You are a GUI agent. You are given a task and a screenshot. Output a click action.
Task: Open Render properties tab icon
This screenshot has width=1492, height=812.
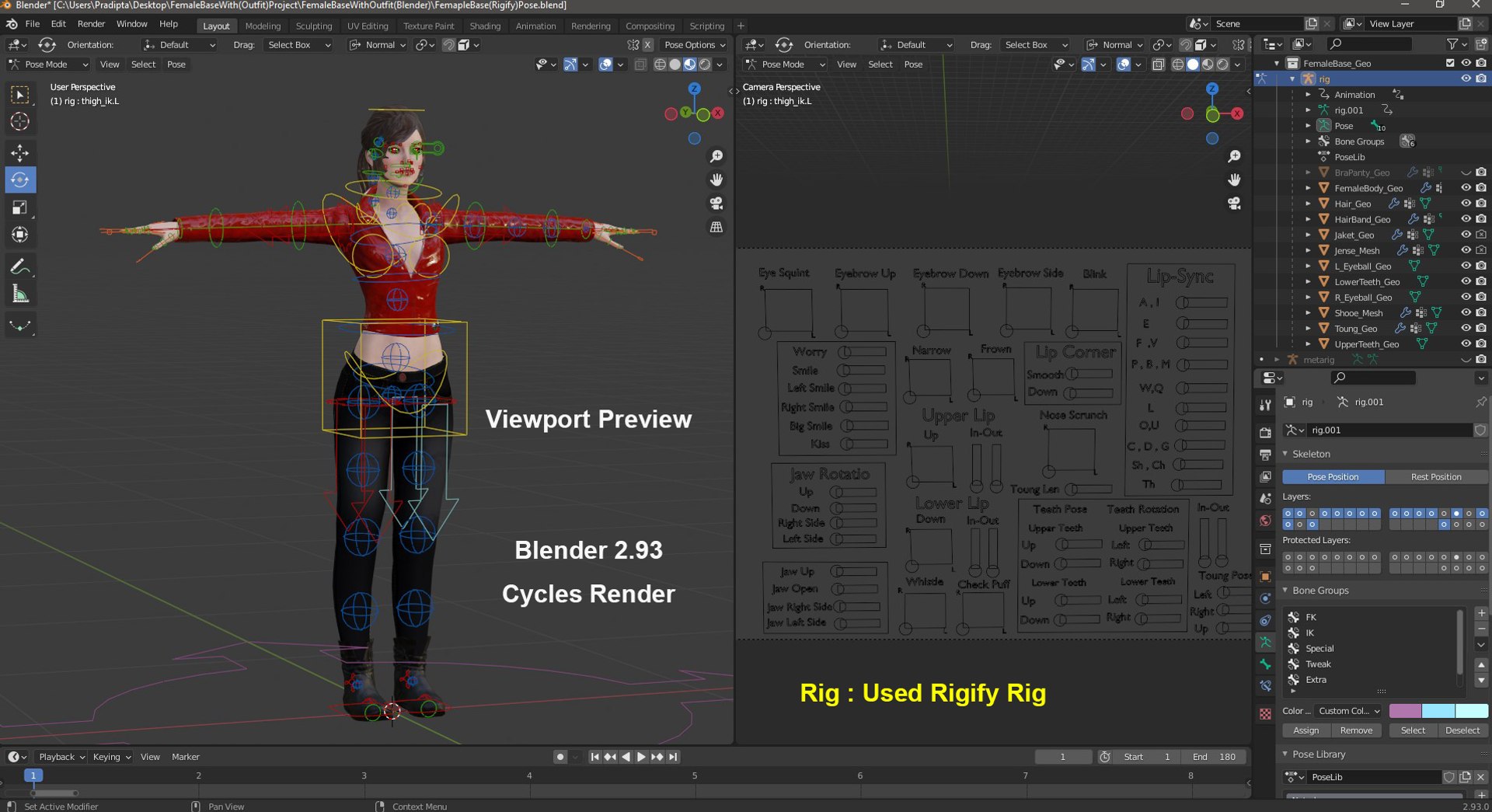tap(1265, 432)
